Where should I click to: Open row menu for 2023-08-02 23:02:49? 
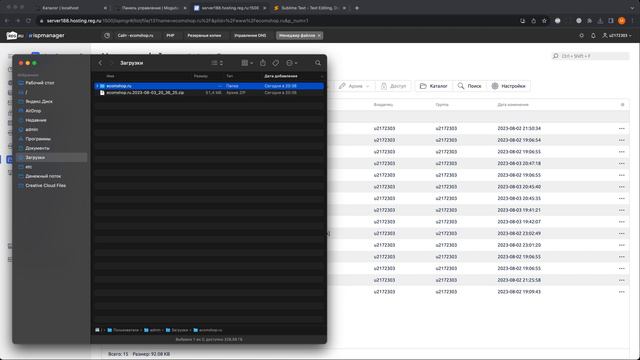pyautogui.click(x=622, y=233)
